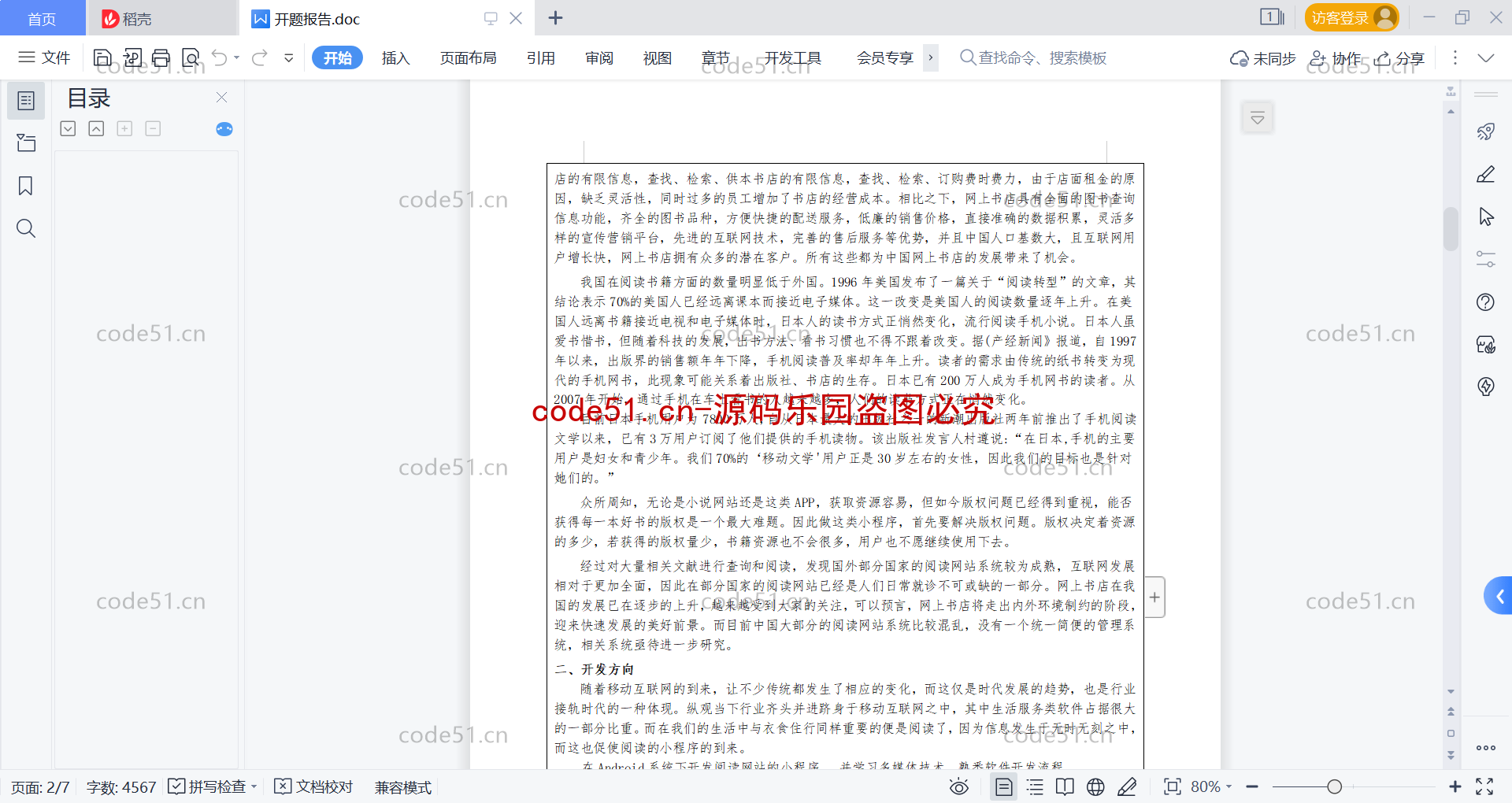Click the 访客登录 login button
1512x803 pixels.
tap(1351, 17)
